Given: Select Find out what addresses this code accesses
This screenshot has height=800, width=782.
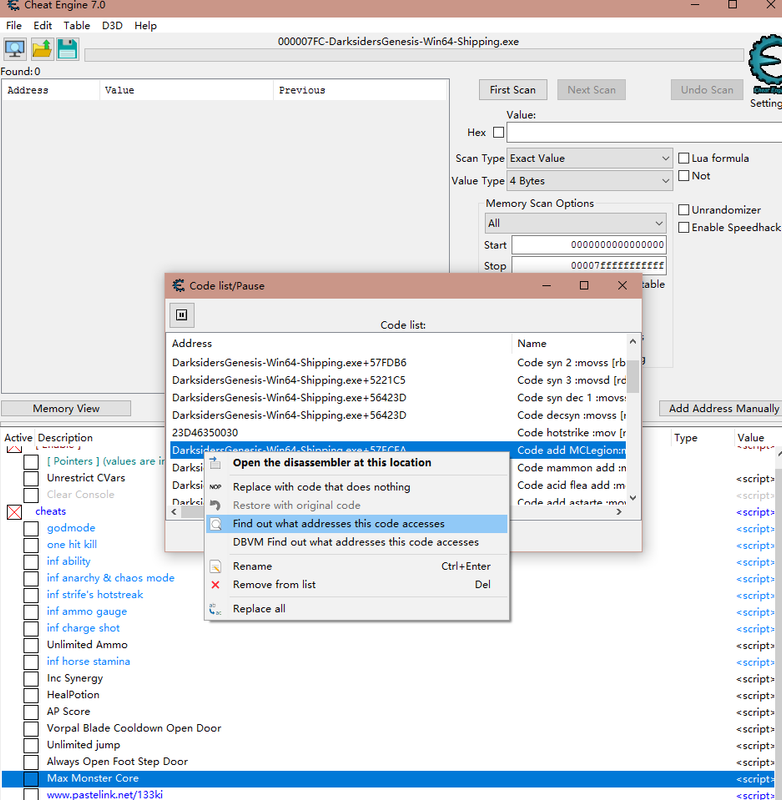Looking at the screenshot, I should pyautogui.click(x=357, y=523).
